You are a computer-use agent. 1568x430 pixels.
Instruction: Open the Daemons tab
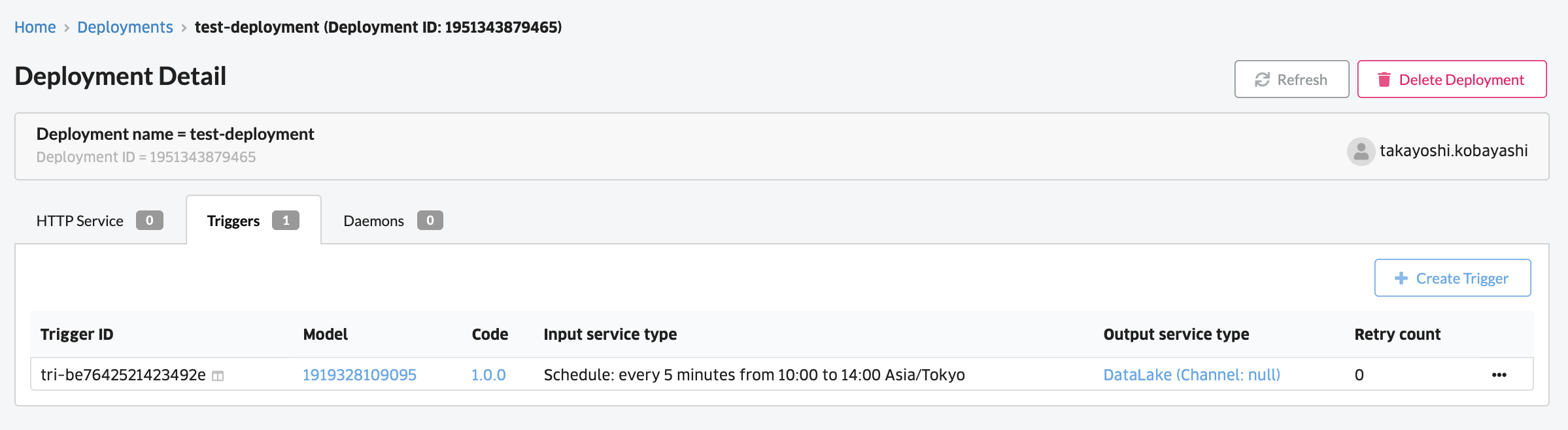[x=393, y=220]
